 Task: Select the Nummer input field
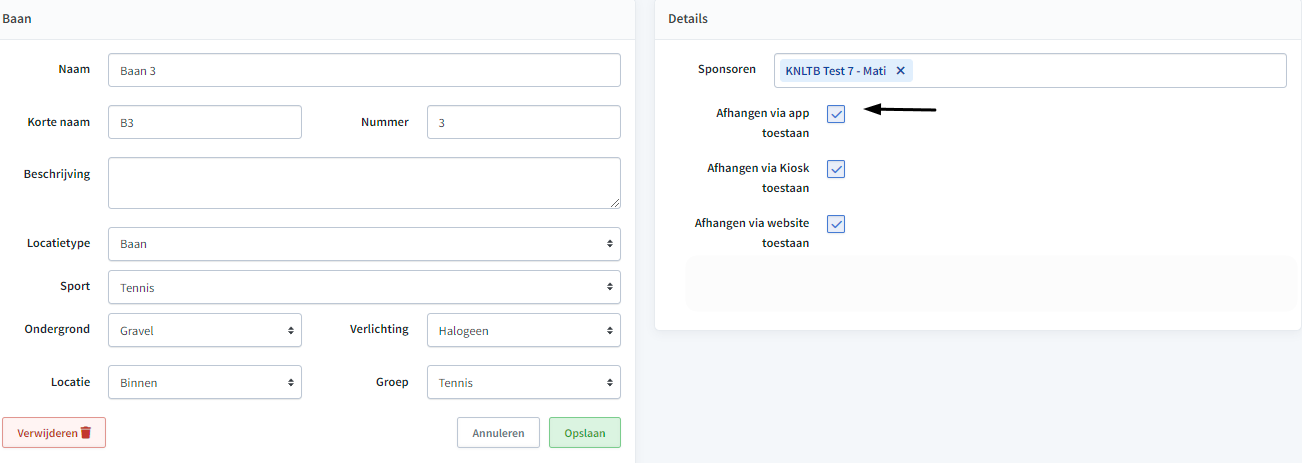click(524, 122)
